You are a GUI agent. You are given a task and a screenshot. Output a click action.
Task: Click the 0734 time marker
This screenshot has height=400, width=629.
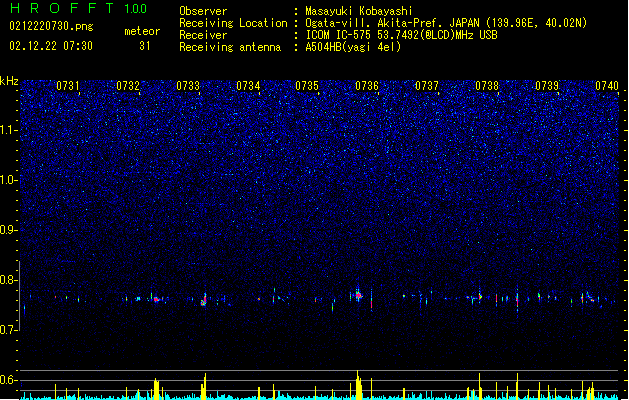tap(248, 86)
